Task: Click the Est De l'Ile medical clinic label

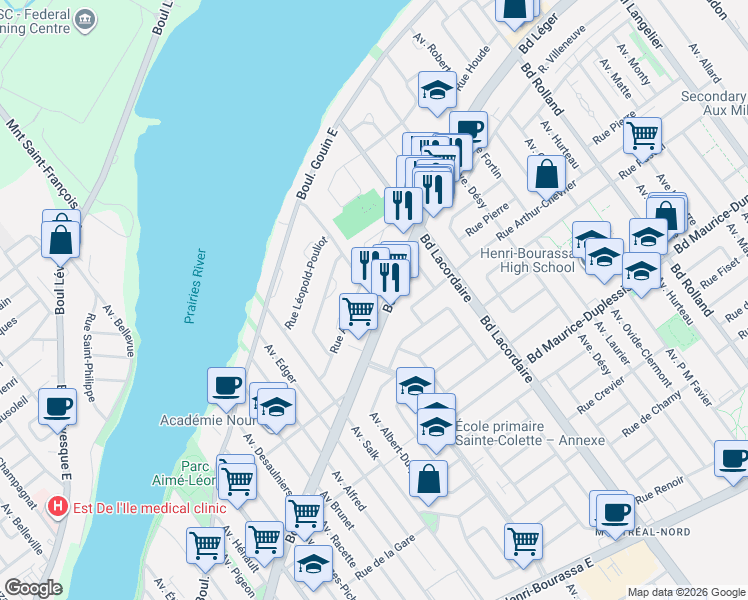Action: point(149,508)
